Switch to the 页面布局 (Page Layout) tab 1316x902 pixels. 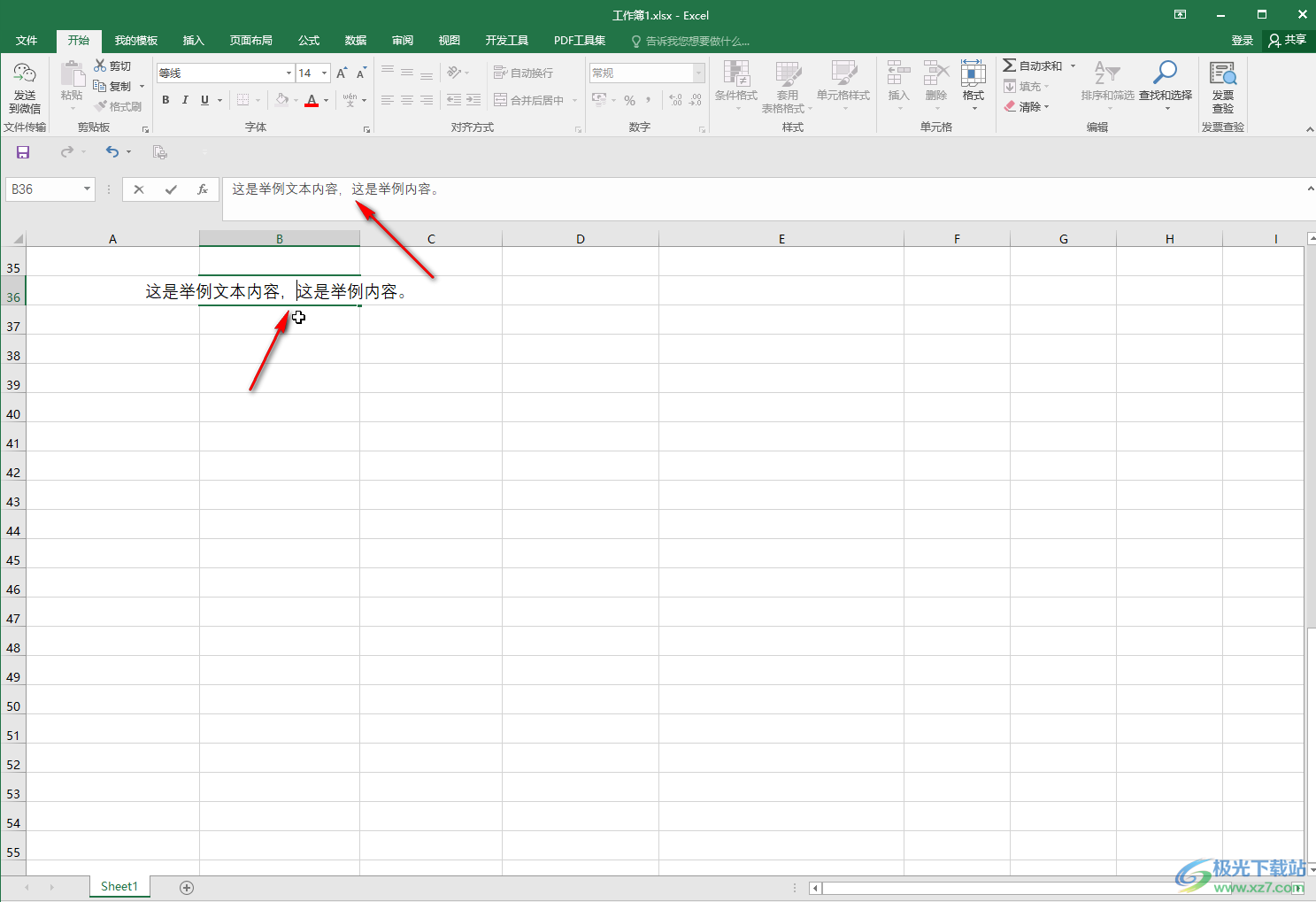[250, 41]
